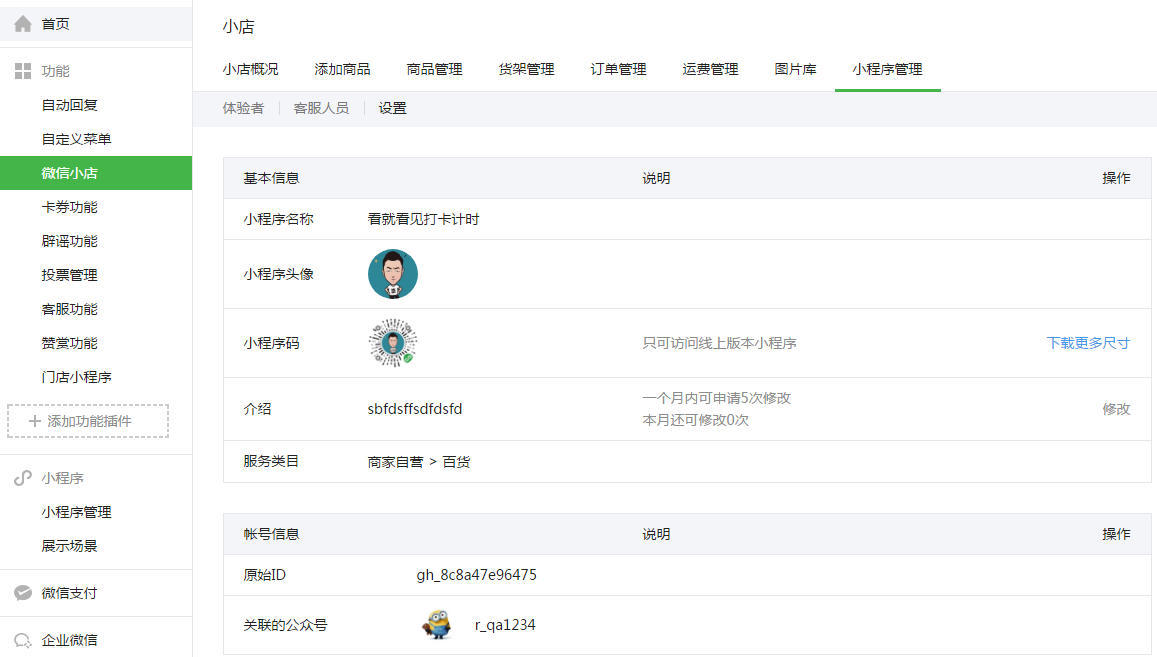Image resolution: width=1157 pixels, height=657 pixels.
Task: Click the 小程序头像 avatar image
Action: click(393, 274)
